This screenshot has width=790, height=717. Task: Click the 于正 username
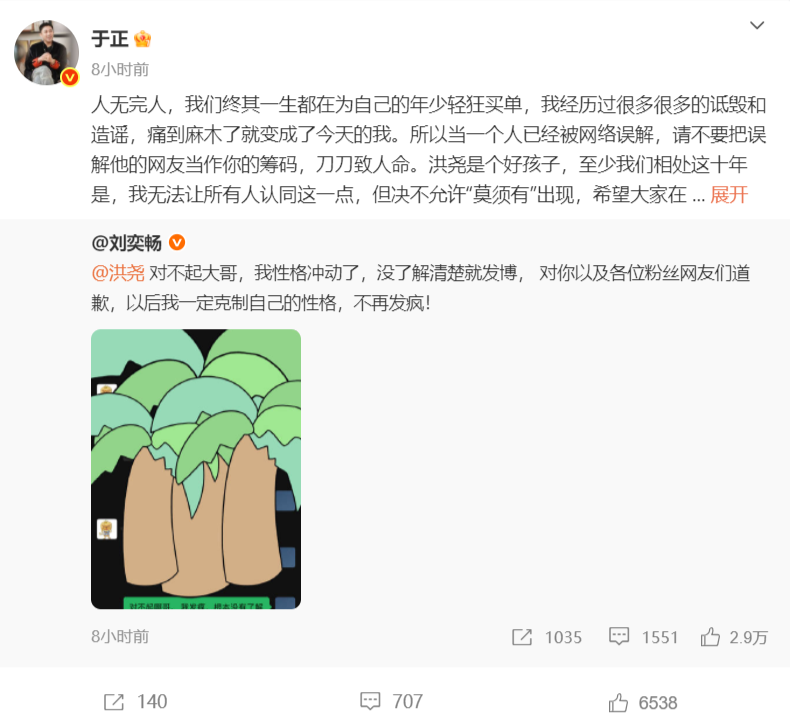(110, 39)
